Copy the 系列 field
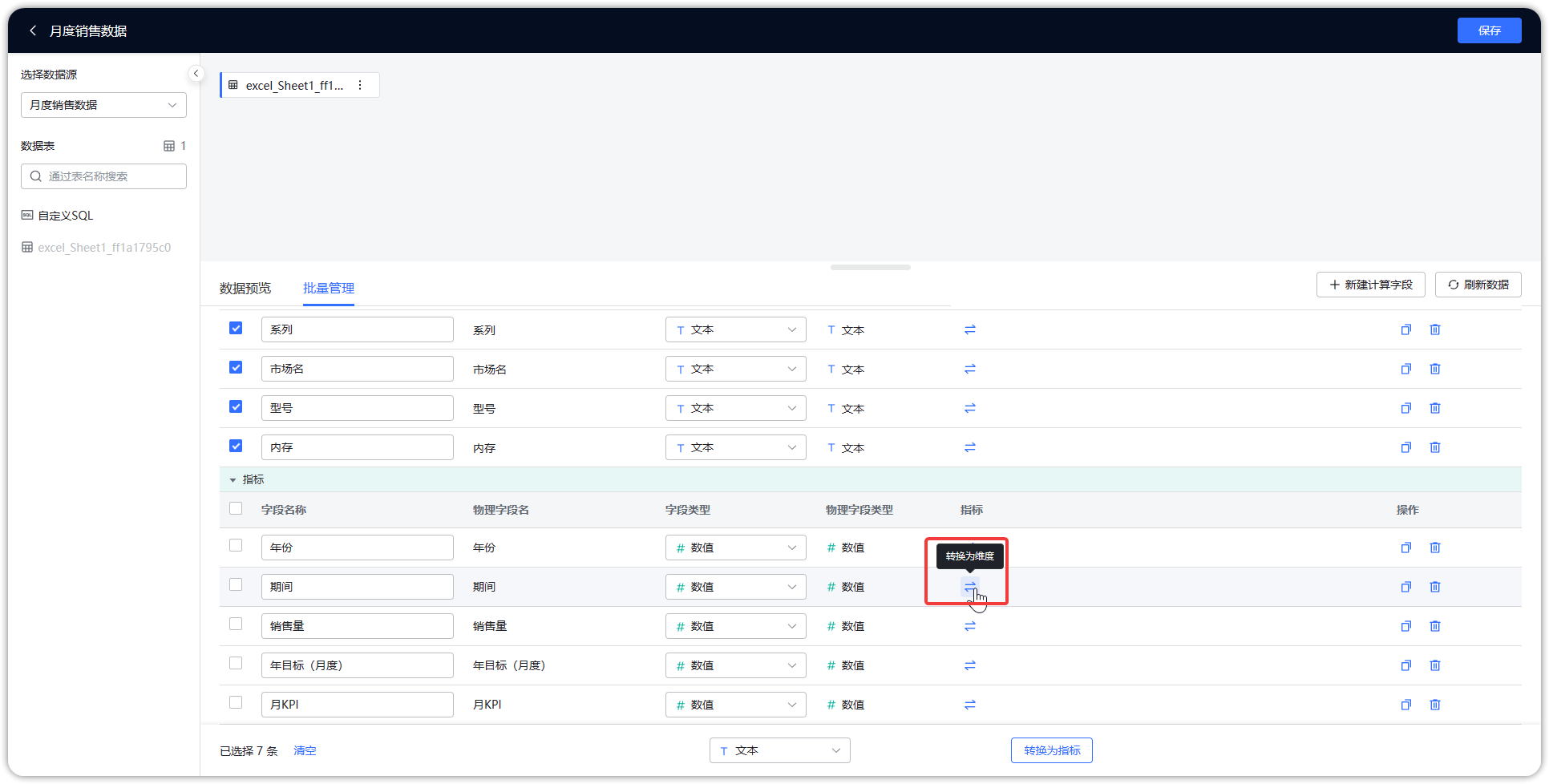This screenshot has height=784, width=1549. coord(1405,329)
